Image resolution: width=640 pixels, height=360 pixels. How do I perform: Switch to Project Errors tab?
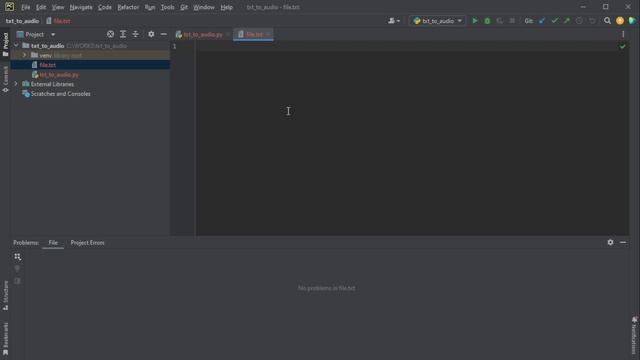87,242
